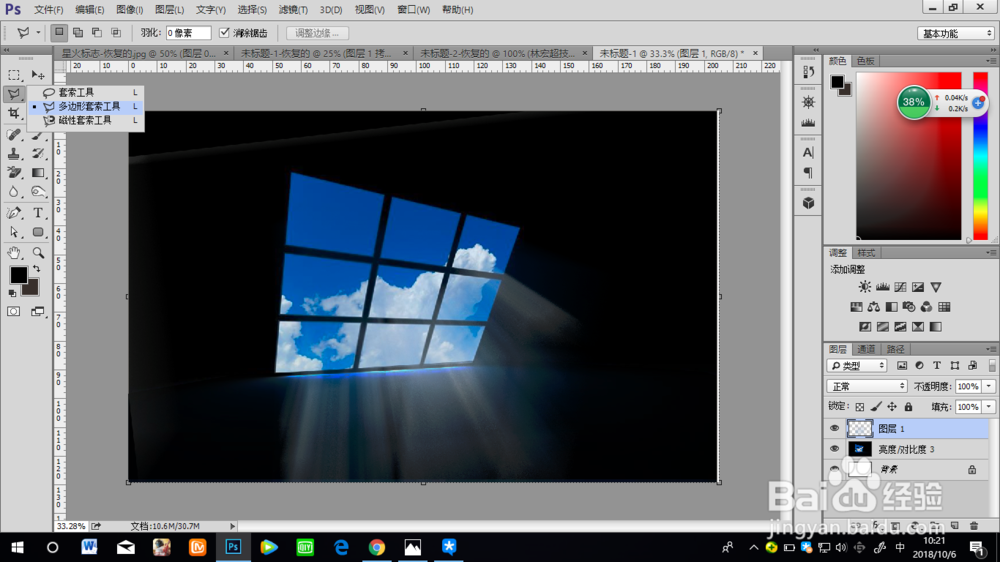
Task: Open the Color panel flyout menu
Action: 990,61
